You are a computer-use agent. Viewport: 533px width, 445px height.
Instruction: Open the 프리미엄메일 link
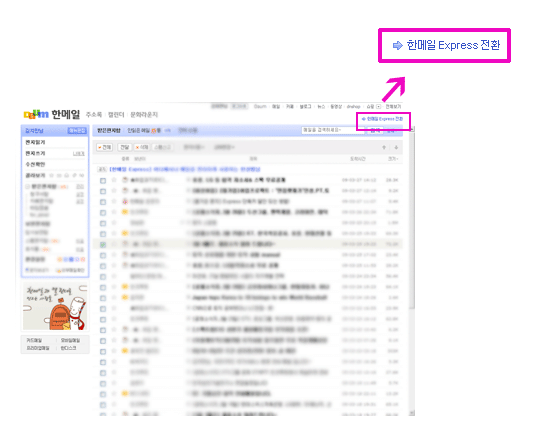coord(38,348)
